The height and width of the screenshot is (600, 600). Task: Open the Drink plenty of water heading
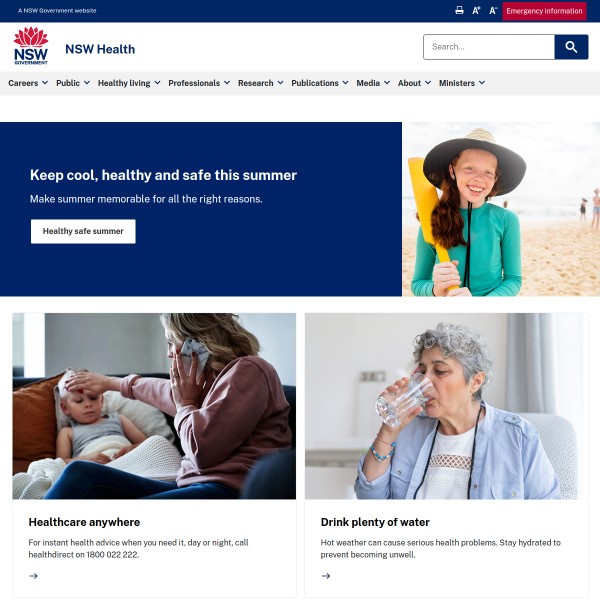pos(375,522)
